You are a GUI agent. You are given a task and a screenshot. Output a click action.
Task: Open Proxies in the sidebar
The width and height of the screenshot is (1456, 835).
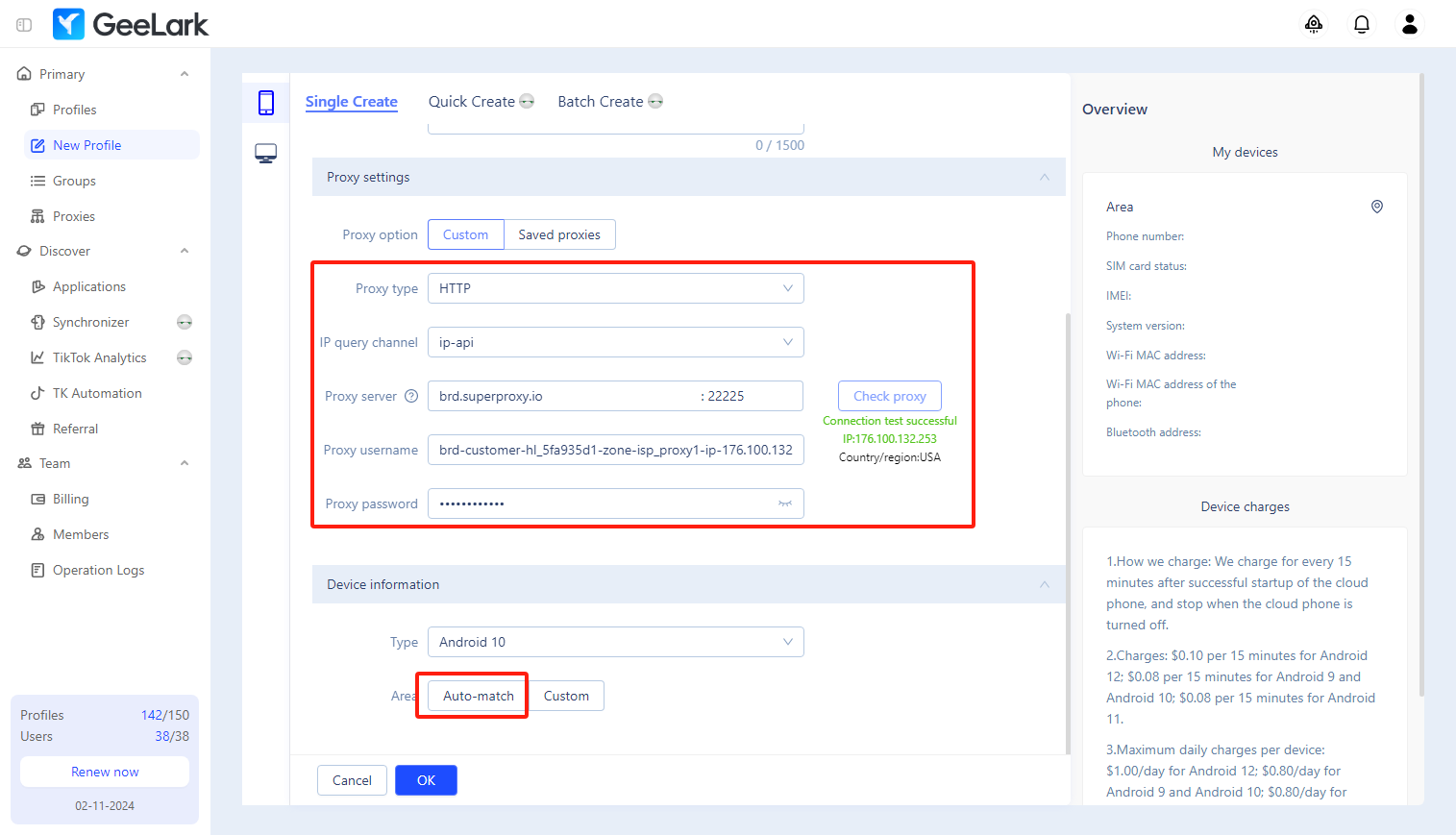coord(74,216)
